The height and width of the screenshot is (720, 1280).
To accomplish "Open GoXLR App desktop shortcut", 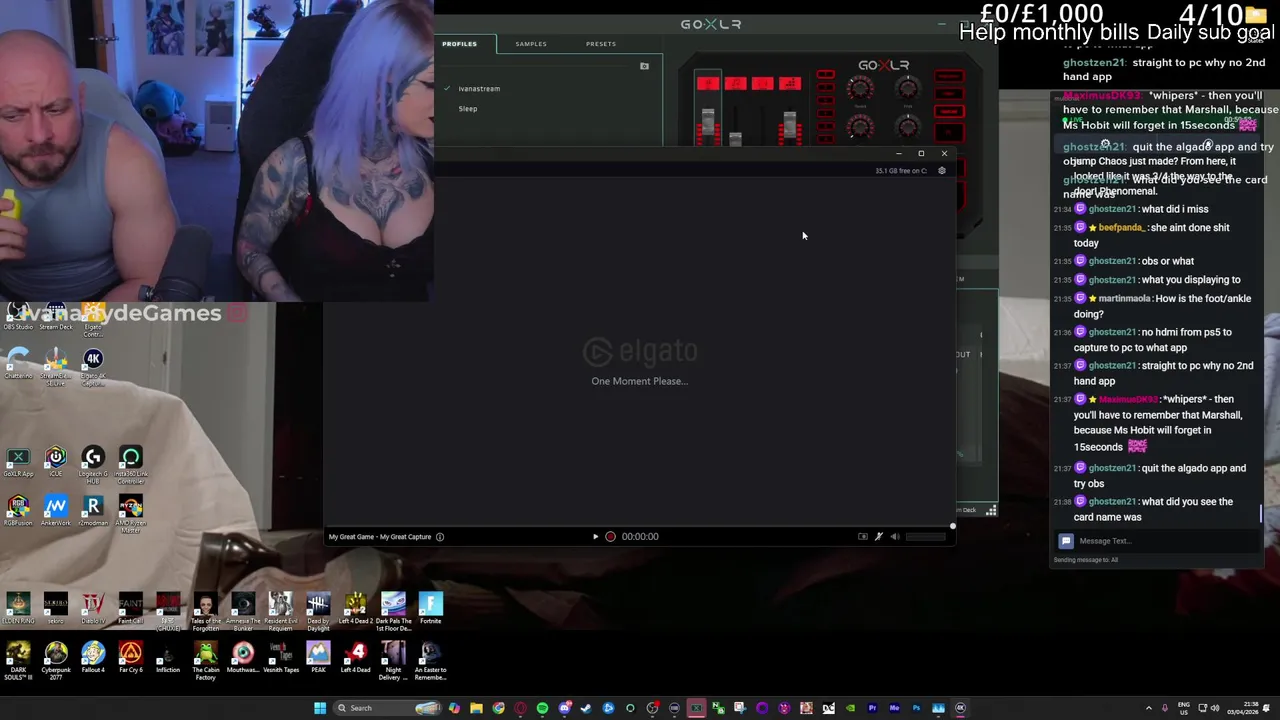I will 18,462.
